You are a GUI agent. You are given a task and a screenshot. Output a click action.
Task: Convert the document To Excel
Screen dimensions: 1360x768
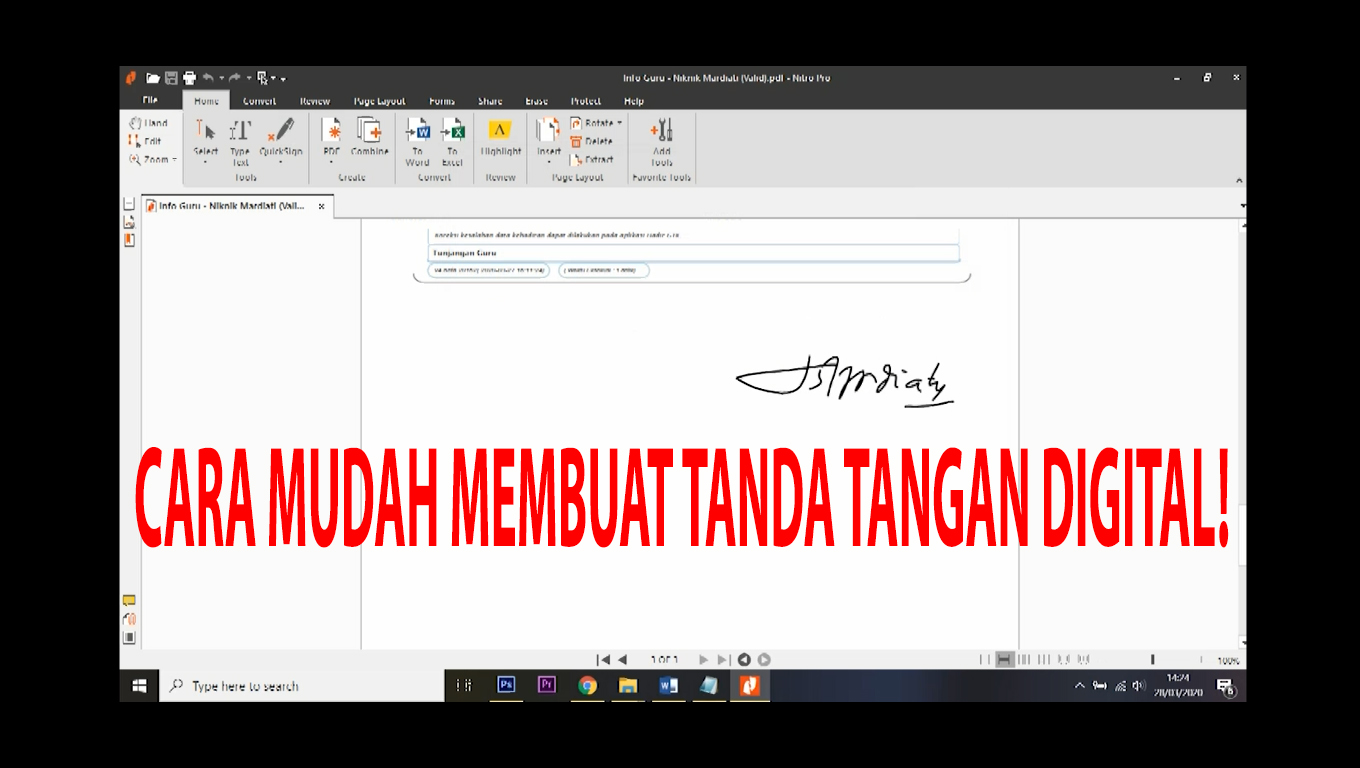click(452, 142)
